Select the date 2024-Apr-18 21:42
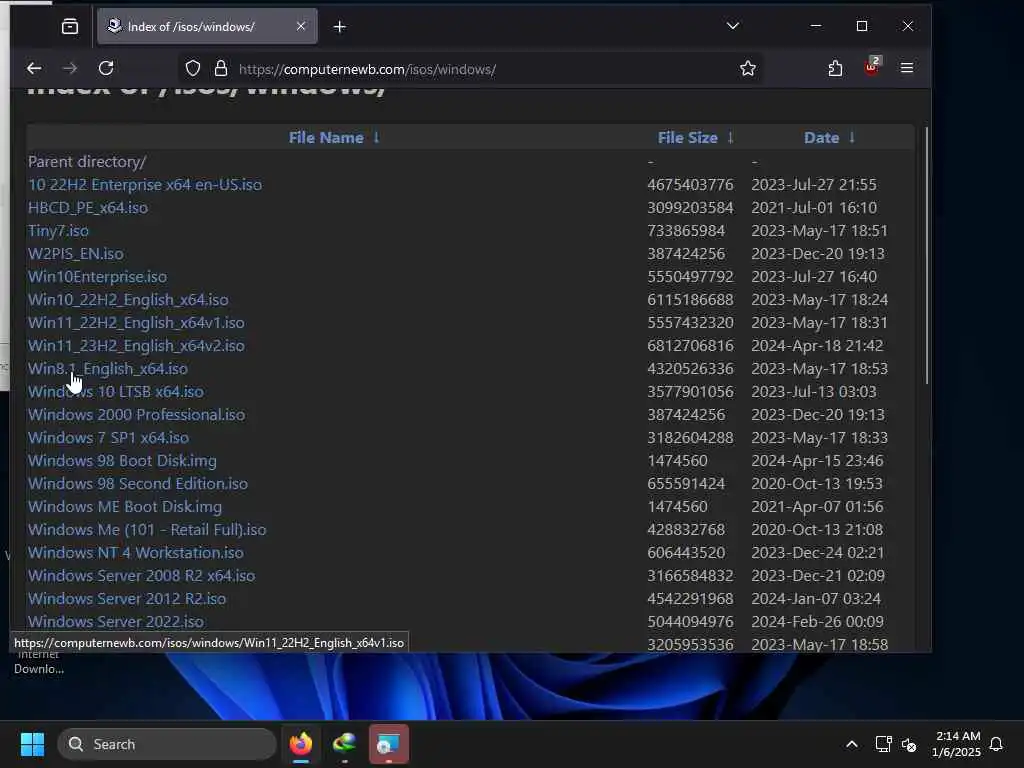The height and width of the screenshot is (768, 1024). pyautogui.click(x=817, y=345)
